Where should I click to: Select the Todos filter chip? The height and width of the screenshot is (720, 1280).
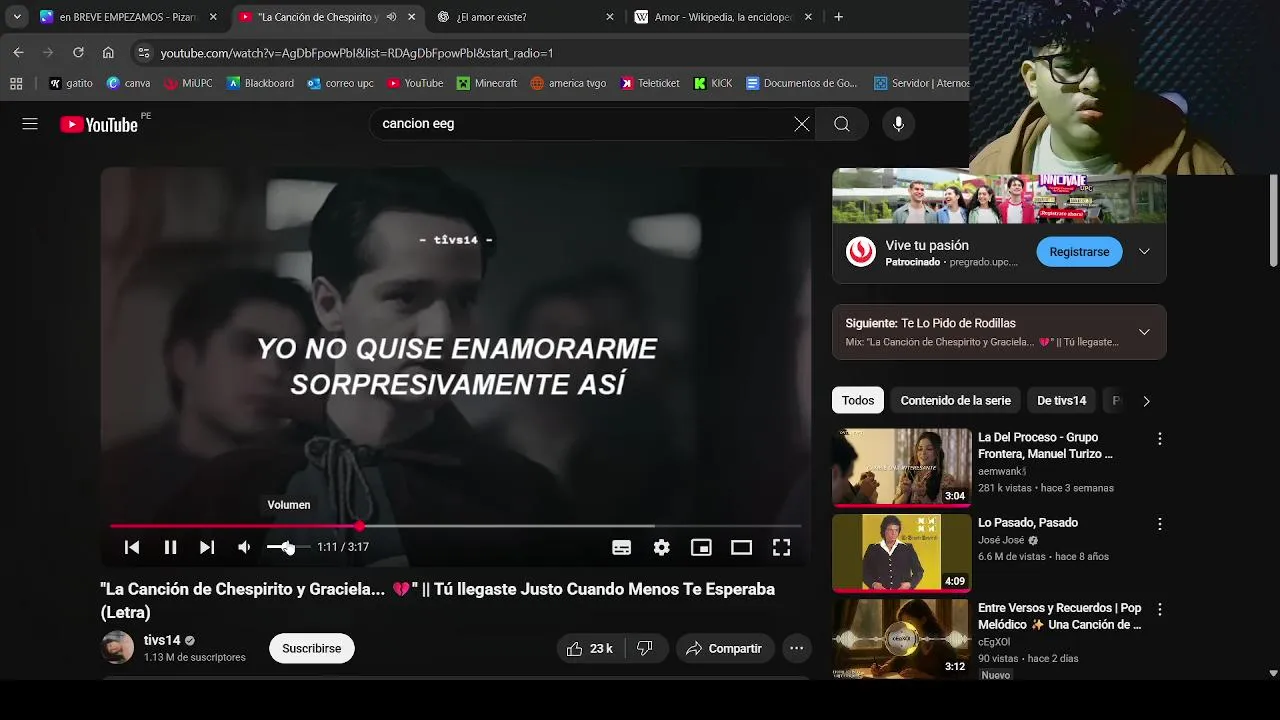pyautogui.click(x=857, y=400)
